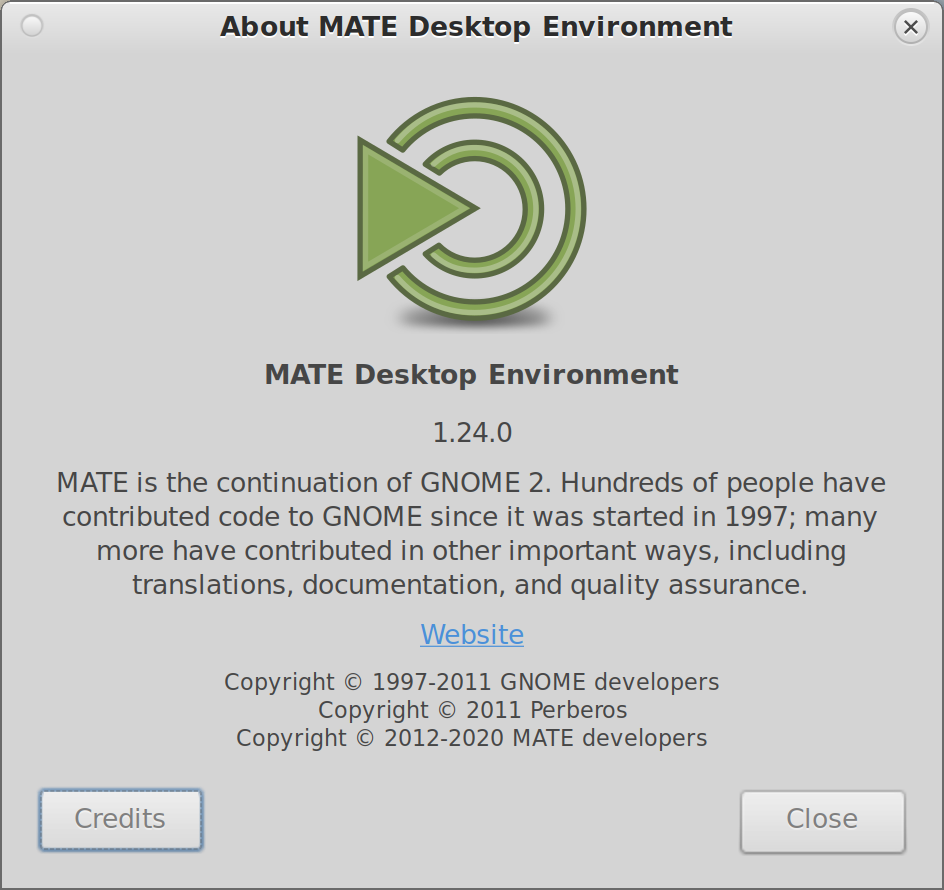
Task: Open the Website link
Action: [472, 634]
